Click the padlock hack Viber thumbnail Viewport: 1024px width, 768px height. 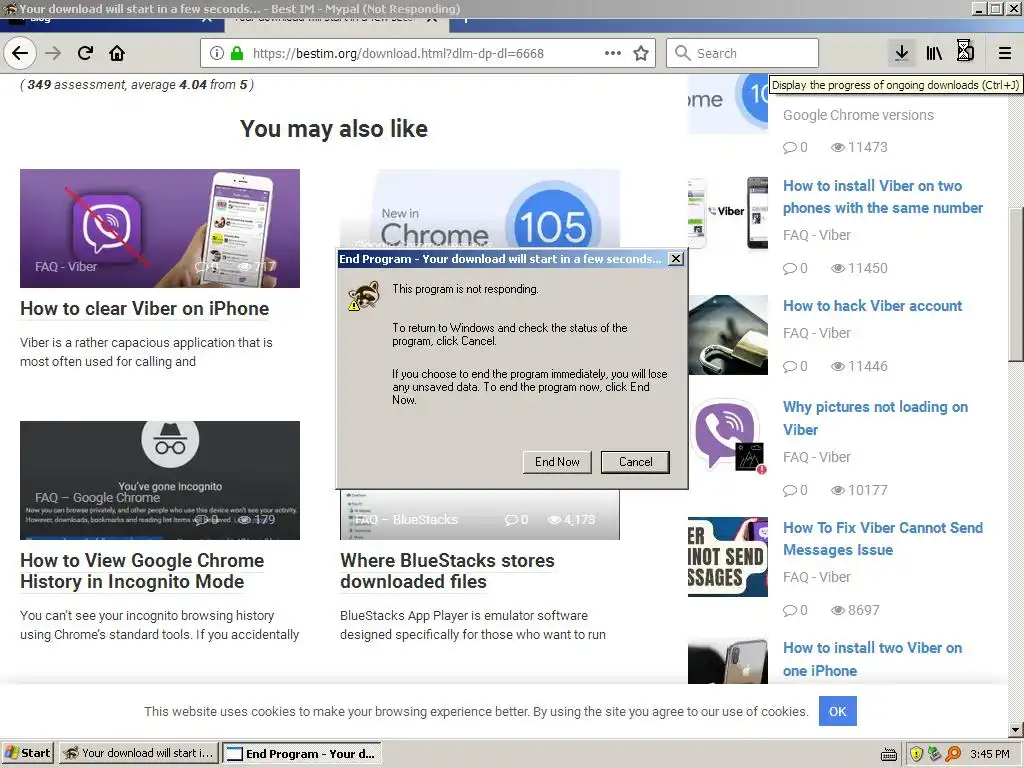tap(728, 335)
